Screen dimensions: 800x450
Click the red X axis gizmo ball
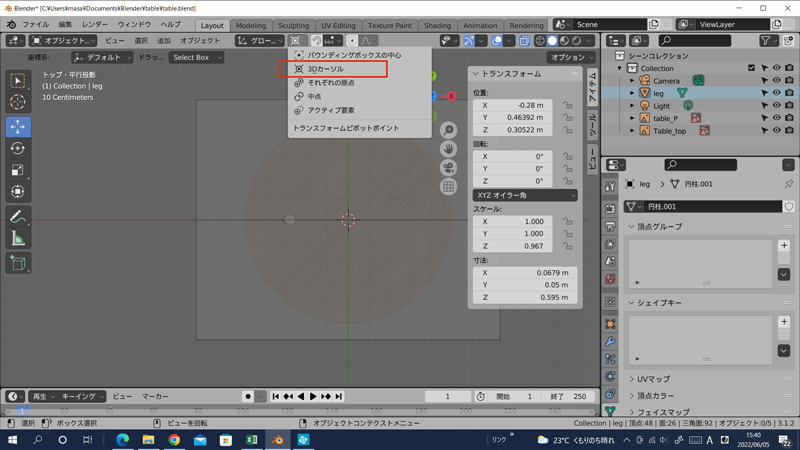[451, 96]
